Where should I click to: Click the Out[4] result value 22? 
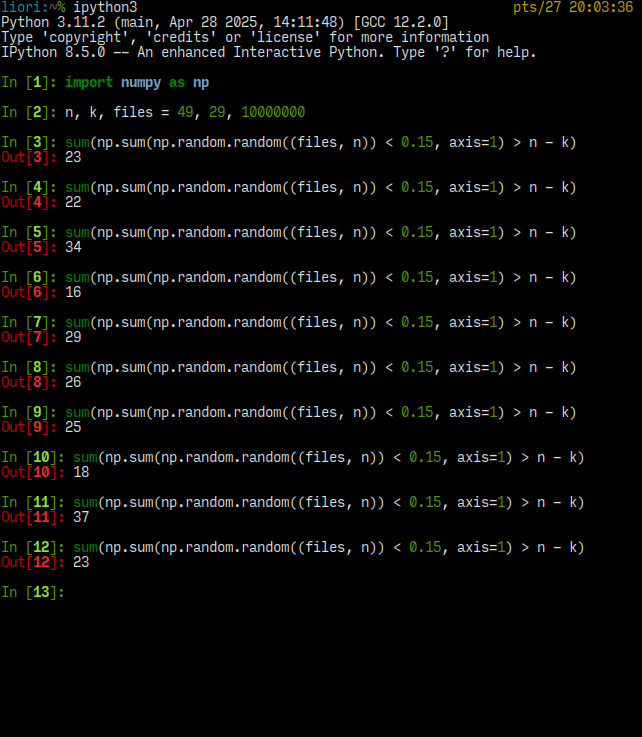tap(72, 202)
